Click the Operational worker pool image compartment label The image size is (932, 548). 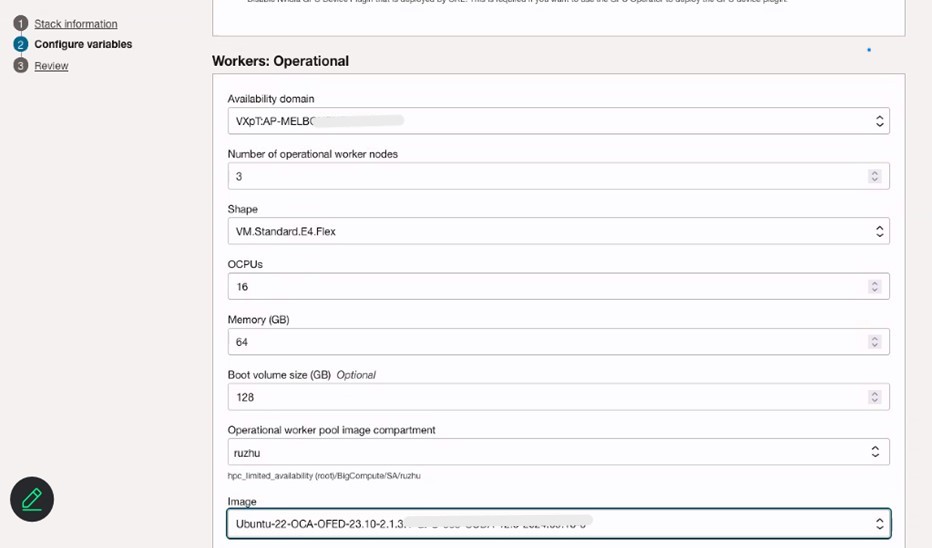pyautogui.click(x=332, y=430)
